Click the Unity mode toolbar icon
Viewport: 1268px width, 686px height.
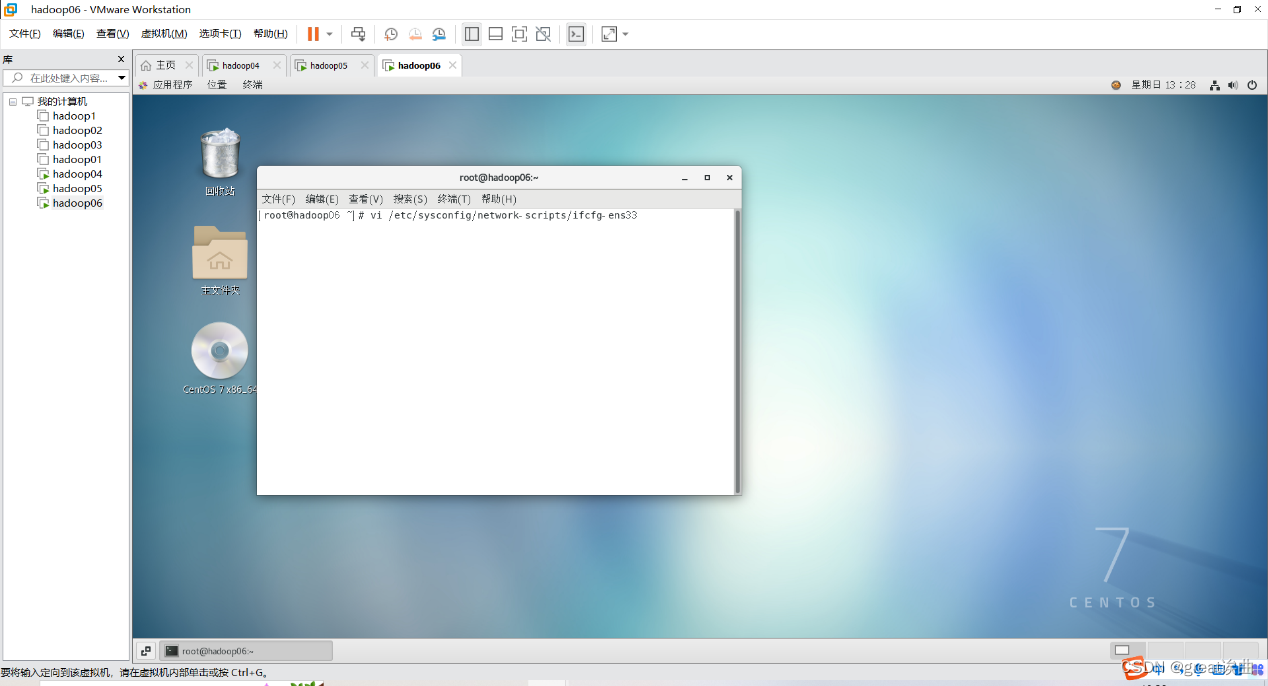pyautogui.click(x=544, y=34)
